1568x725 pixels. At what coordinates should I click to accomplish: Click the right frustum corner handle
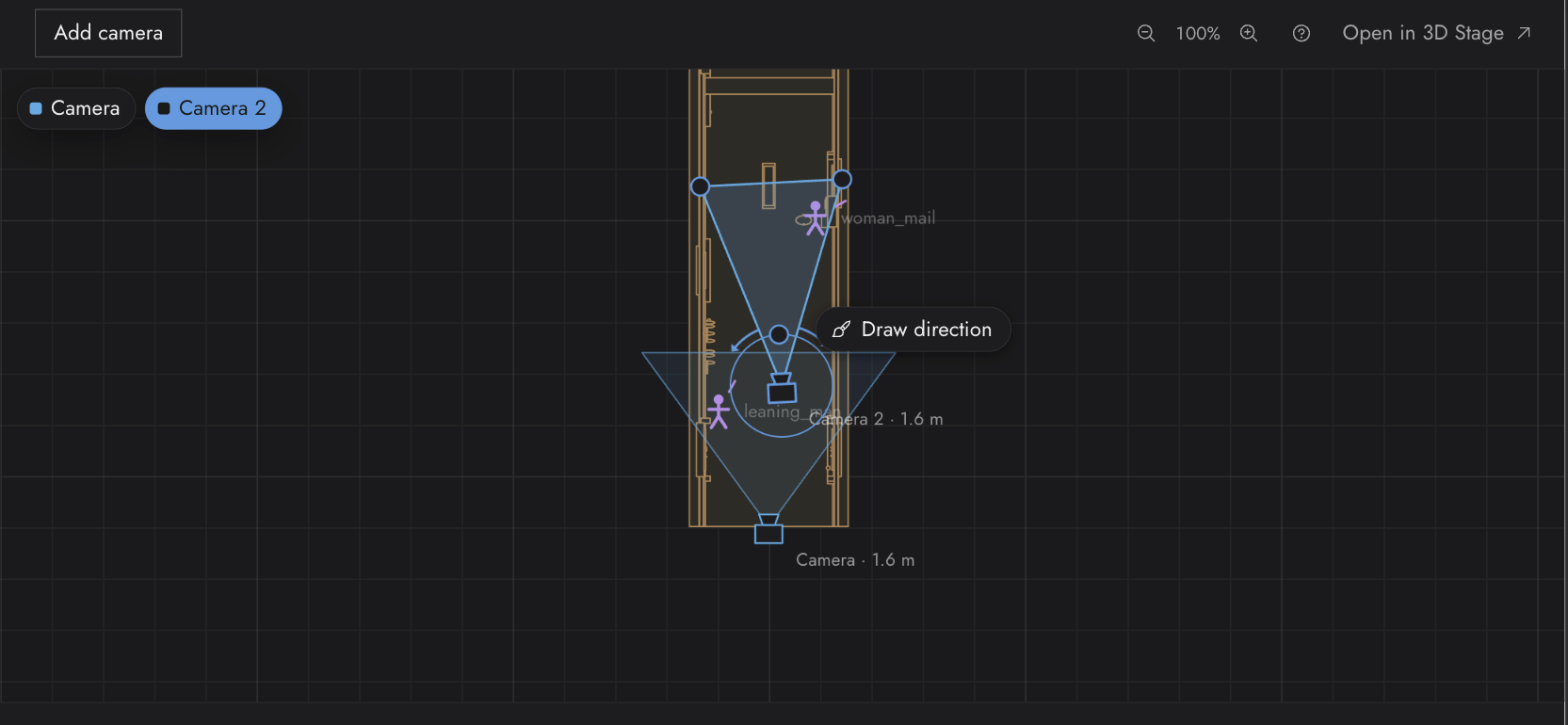click(x=842, y=179)
